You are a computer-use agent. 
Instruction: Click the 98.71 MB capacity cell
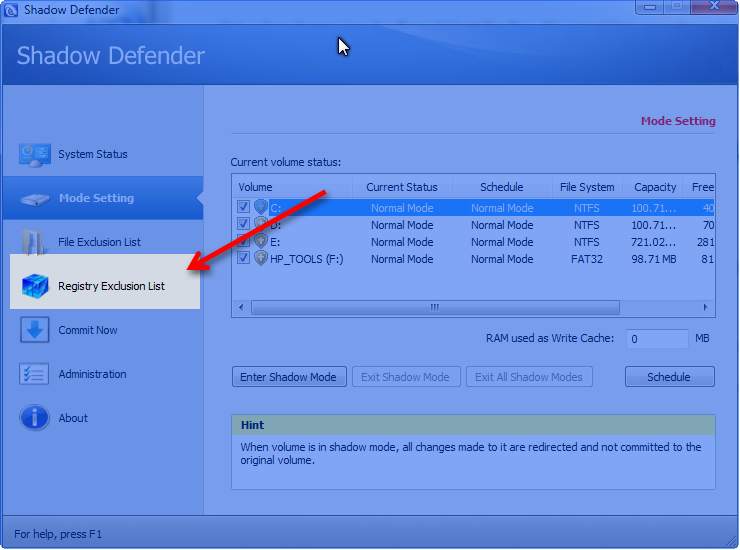click(654, 259)
